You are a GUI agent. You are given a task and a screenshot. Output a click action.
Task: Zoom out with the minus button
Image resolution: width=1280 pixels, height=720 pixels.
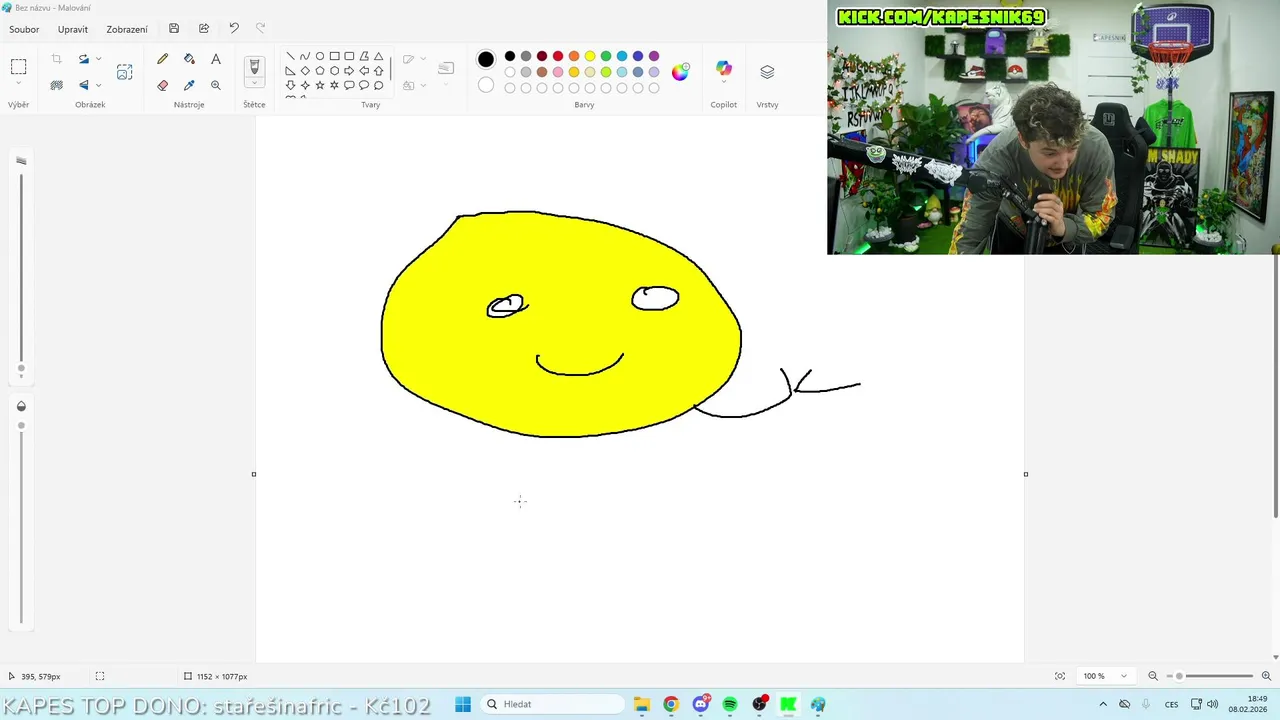pyautogui.click(x=1153, y=676)
